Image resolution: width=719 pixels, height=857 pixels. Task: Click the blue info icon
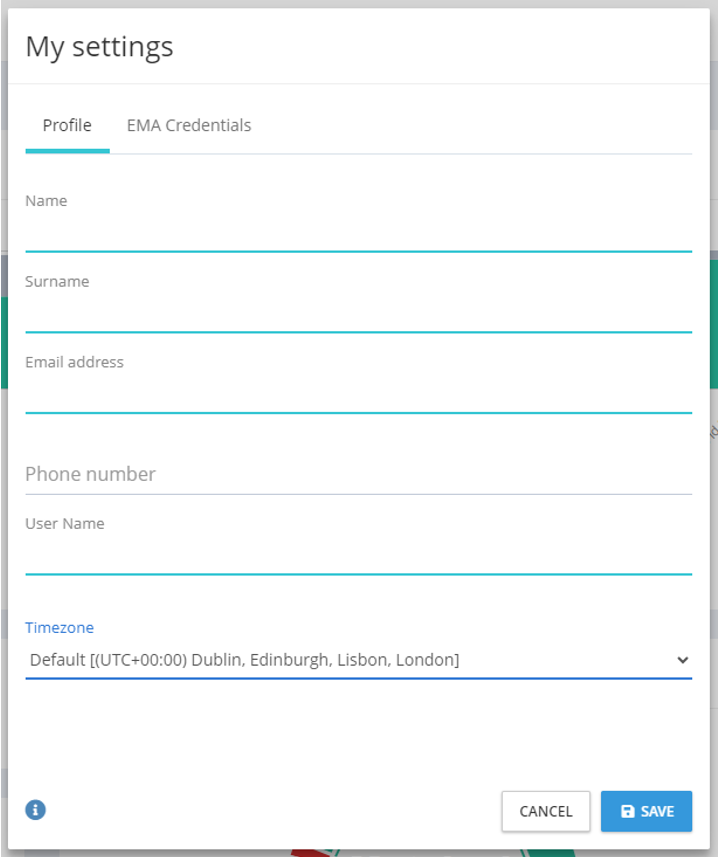36,810
